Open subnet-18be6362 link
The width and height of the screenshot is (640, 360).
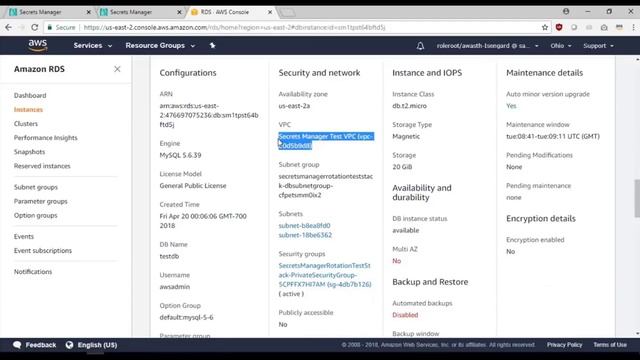305,235
